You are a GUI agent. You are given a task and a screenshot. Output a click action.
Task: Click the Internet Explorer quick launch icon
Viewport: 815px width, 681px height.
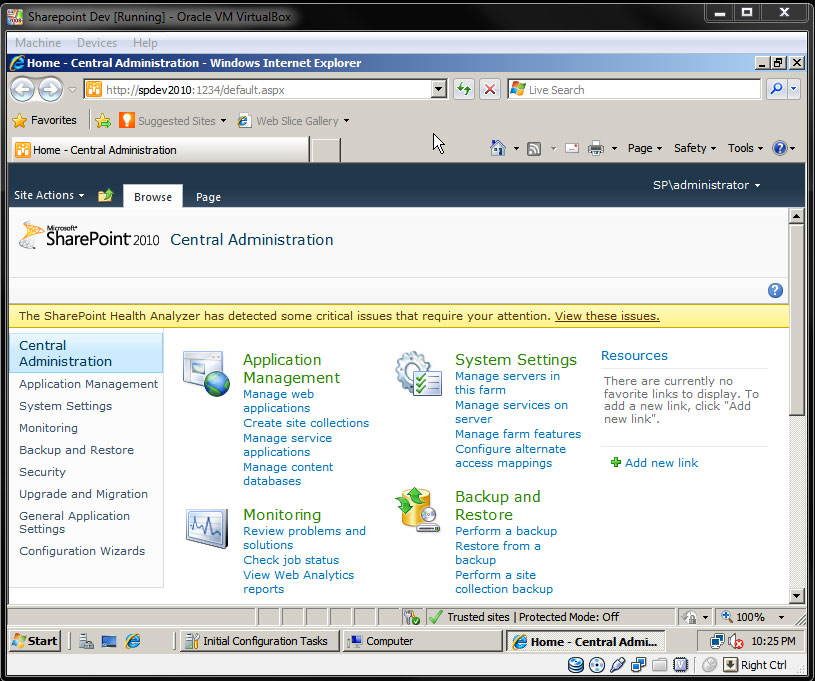pyautogui.click(x=133, y=641)
